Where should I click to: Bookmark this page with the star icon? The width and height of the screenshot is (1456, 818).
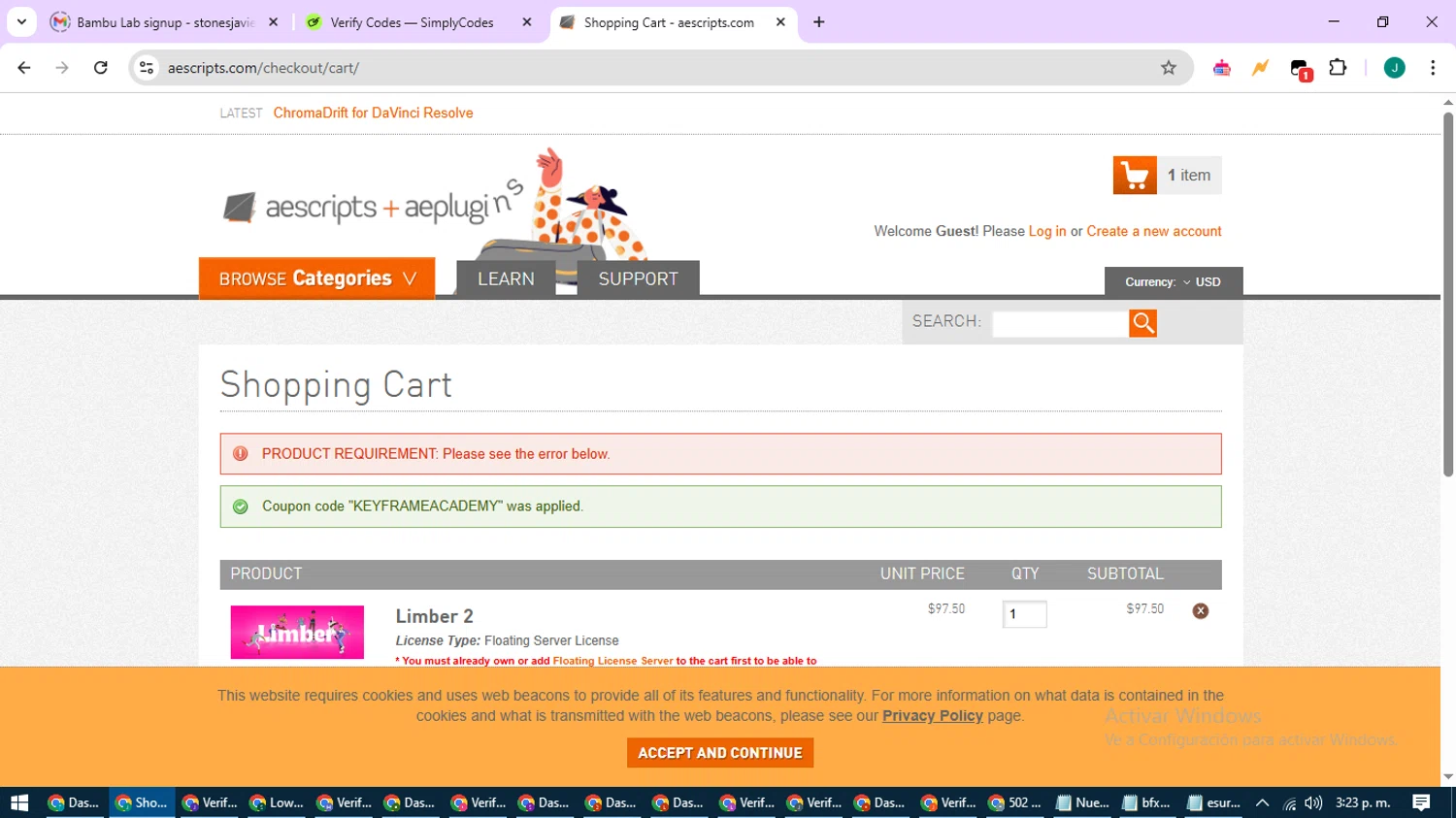pyautogui.click(x=1169, y=68)
